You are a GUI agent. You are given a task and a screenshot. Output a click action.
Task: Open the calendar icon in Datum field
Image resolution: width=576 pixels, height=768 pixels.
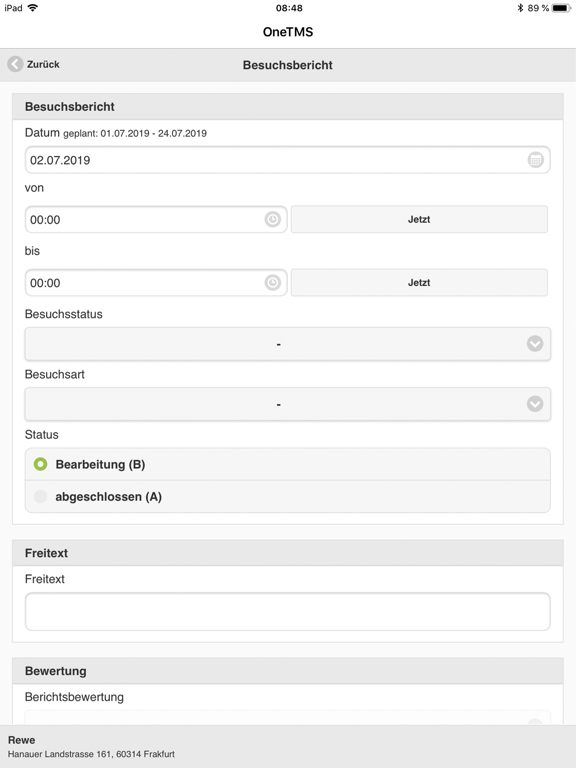(x=535, y=160)
